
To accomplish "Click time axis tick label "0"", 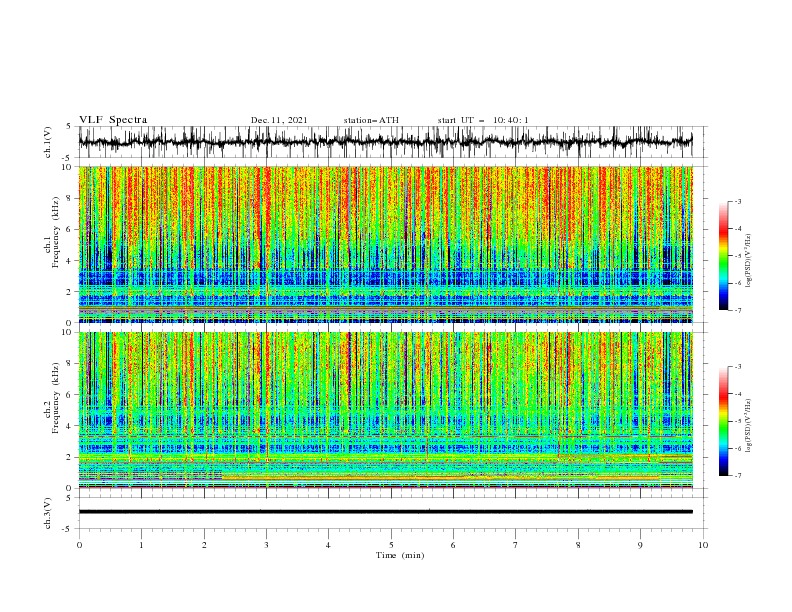I will click(x=79, y=545).
